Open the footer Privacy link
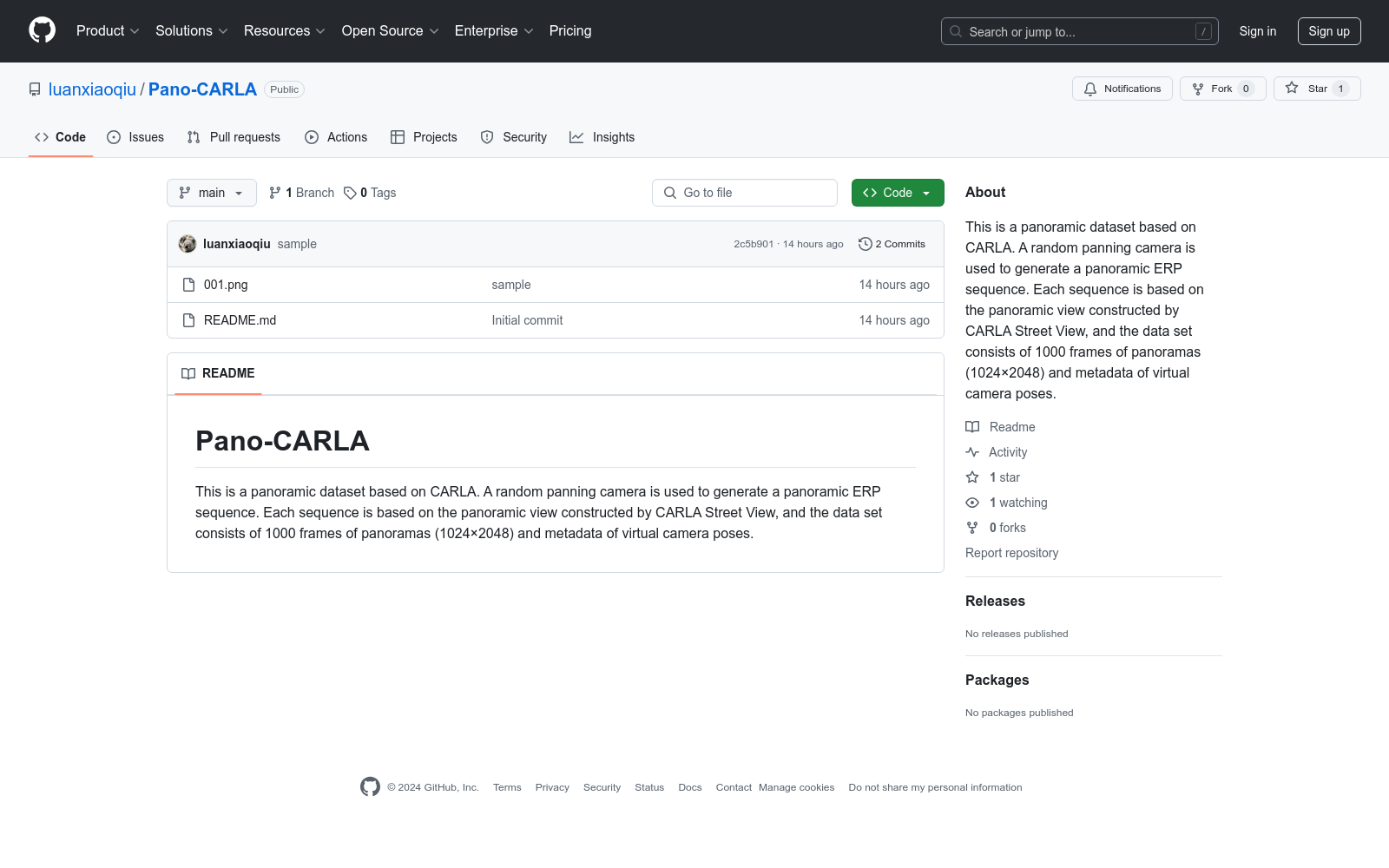Image resolution: width=1389 pixels, height=868 pixels. [552, 787]
